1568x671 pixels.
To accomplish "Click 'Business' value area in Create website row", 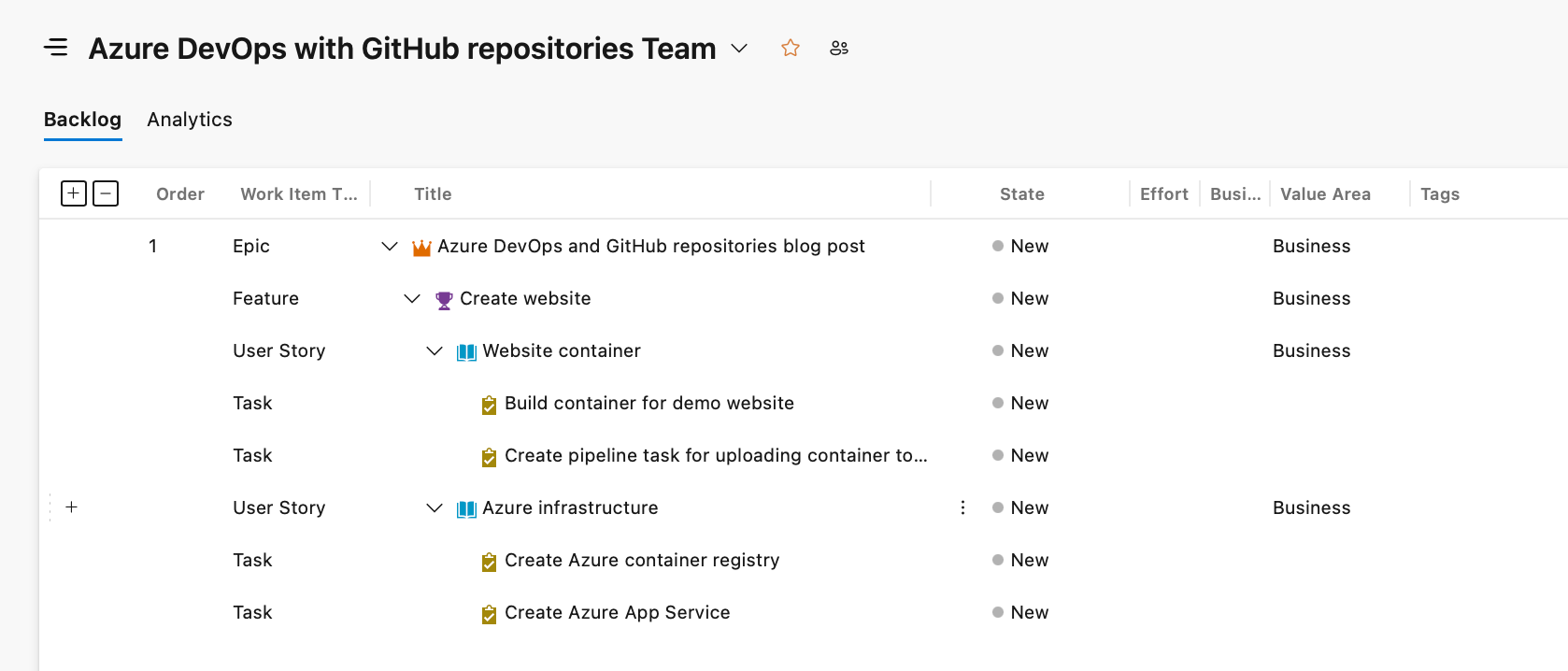I will [1312, 298].
